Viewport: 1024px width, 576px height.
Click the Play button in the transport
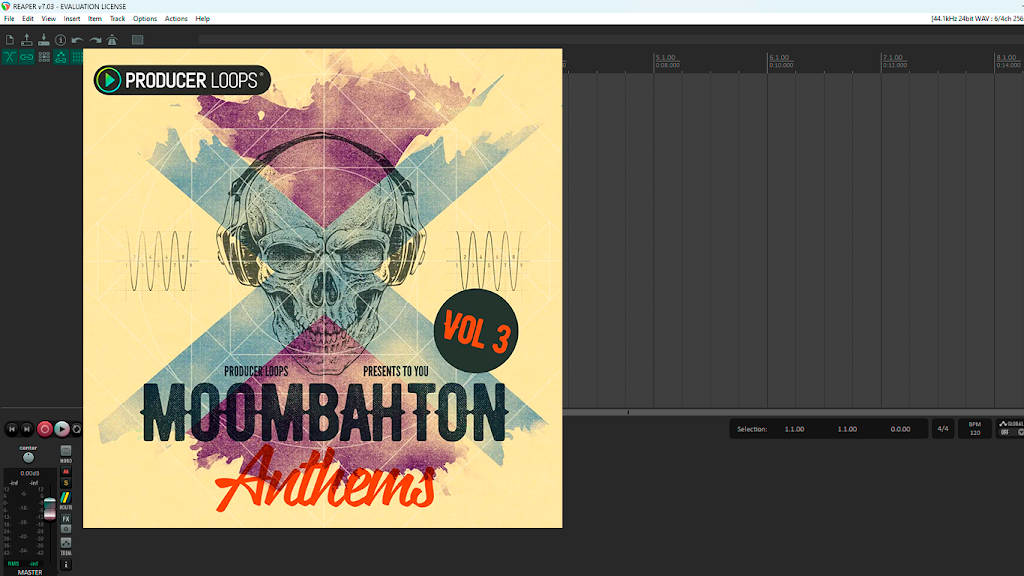61,429
